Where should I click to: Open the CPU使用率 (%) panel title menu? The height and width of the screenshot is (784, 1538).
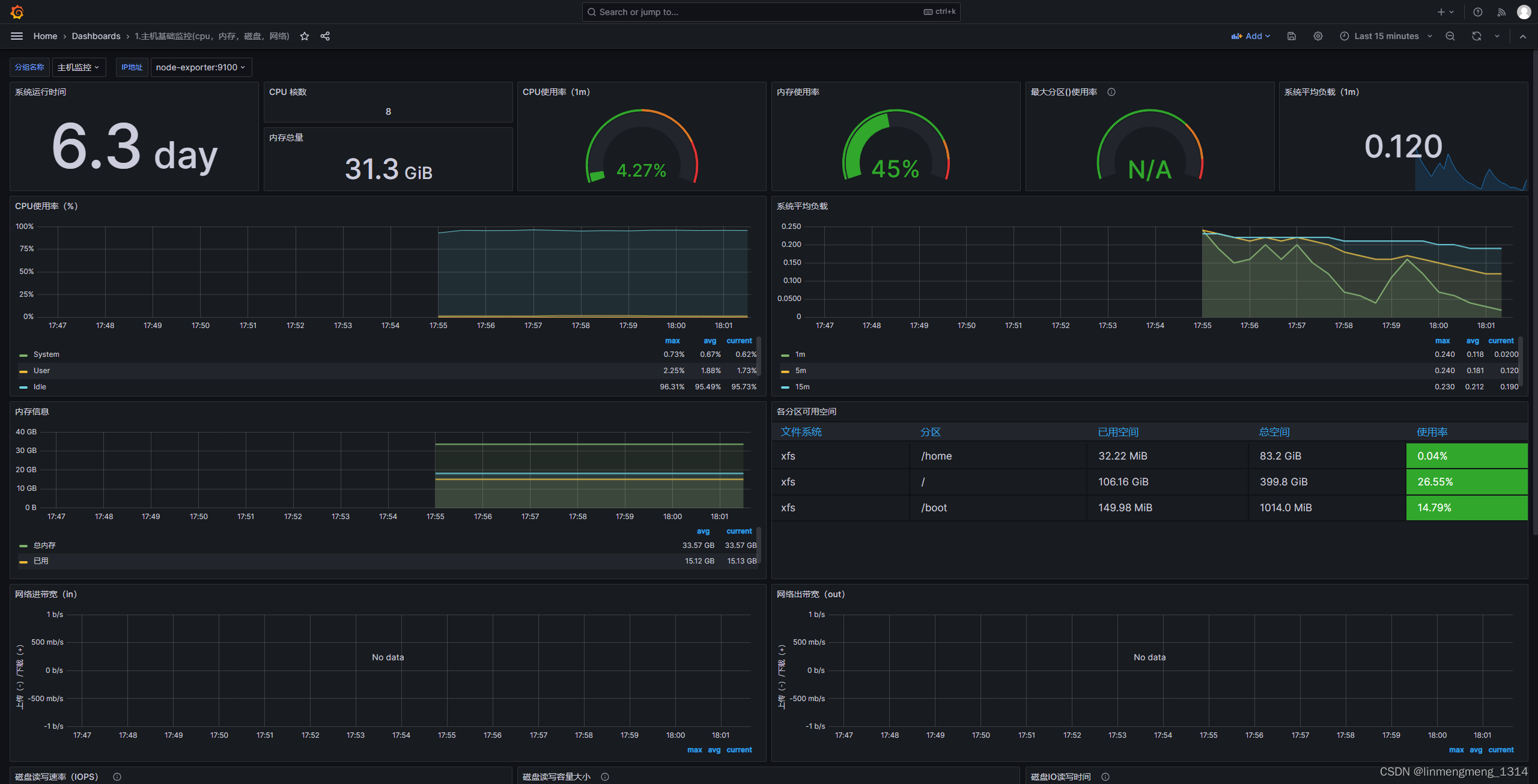point(46,206)
